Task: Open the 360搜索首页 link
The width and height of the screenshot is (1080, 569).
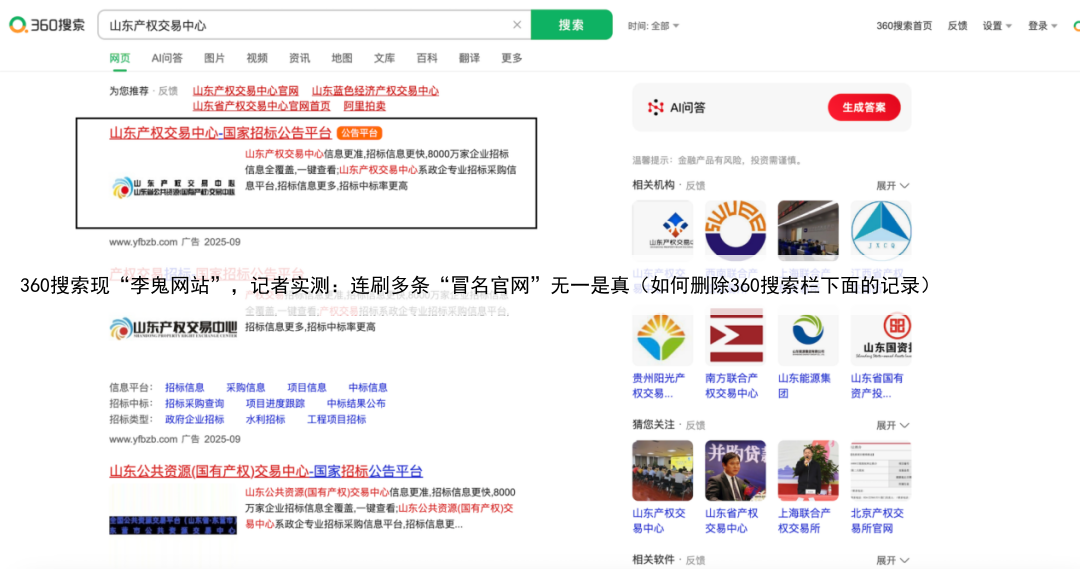Action: 904,26
